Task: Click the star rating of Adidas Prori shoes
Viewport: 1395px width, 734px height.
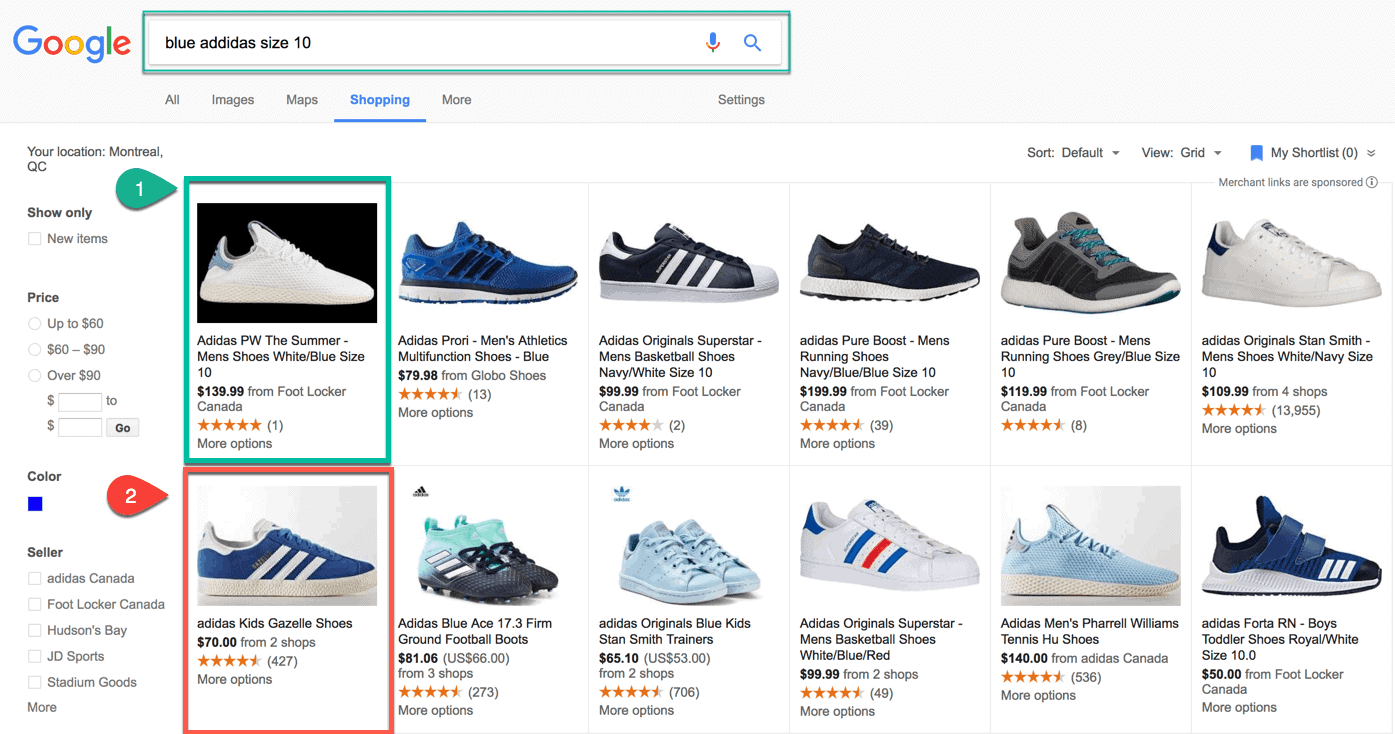Action: (430, 394)
